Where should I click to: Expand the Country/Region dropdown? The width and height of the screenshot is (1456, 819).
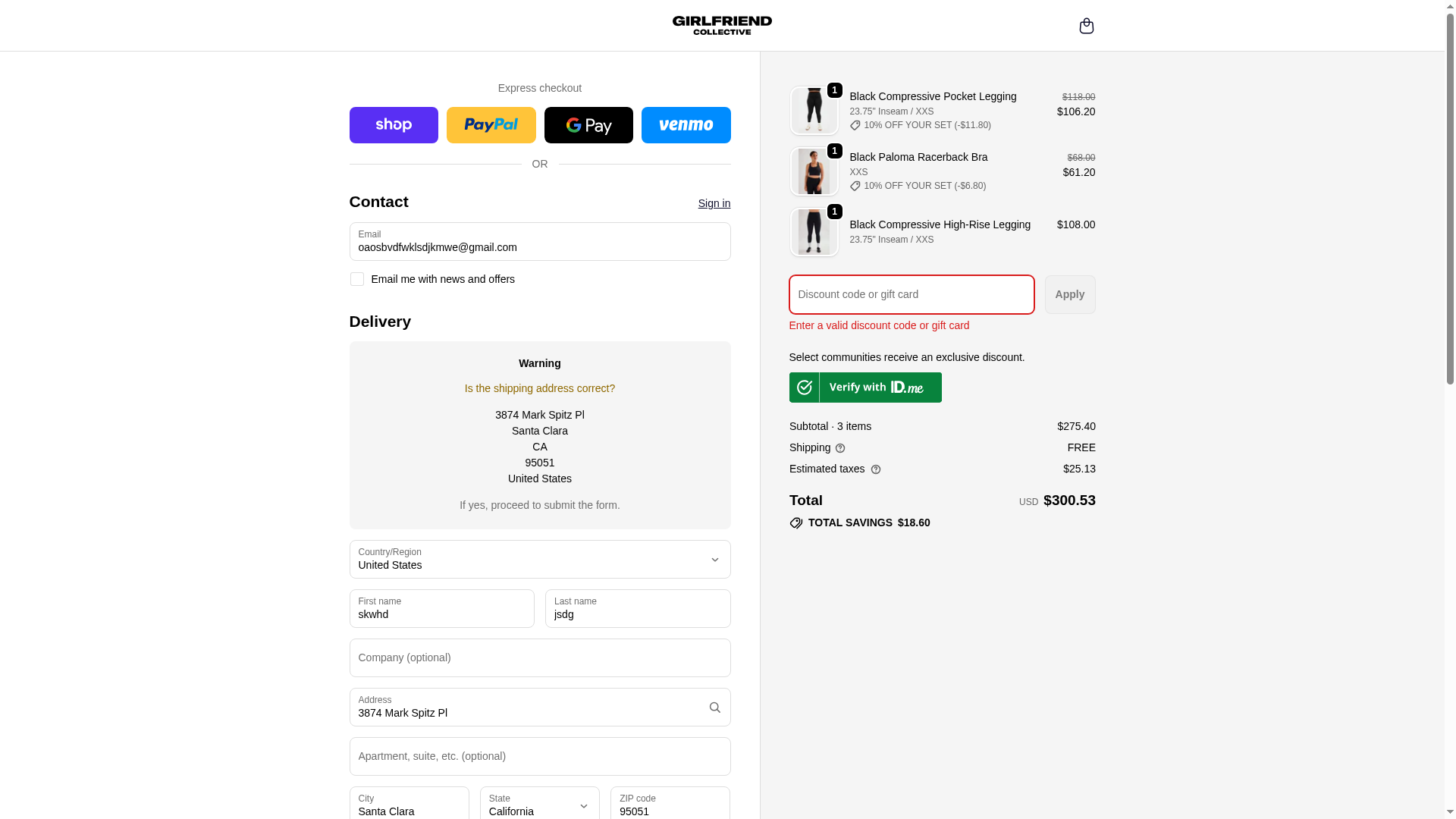point(540,559)
